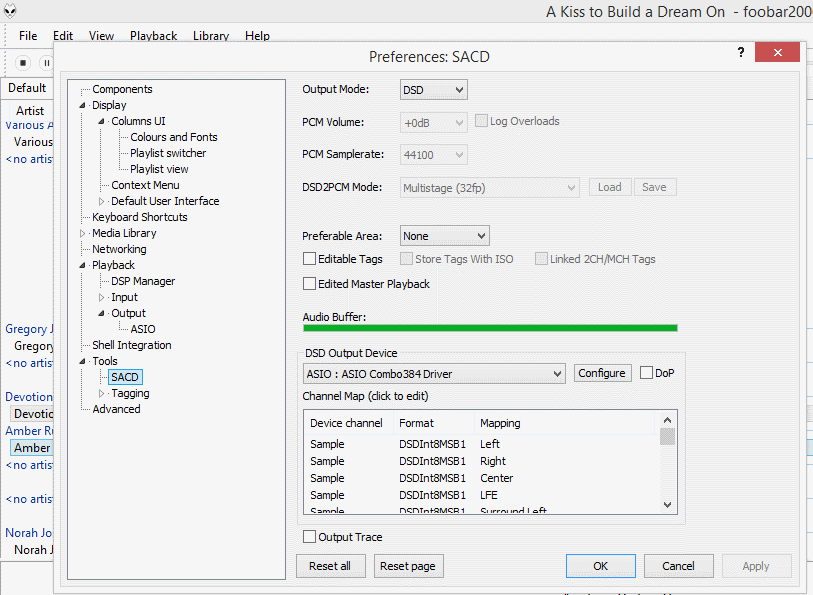Enable the Output Trace checkbox

coord(310,537)
